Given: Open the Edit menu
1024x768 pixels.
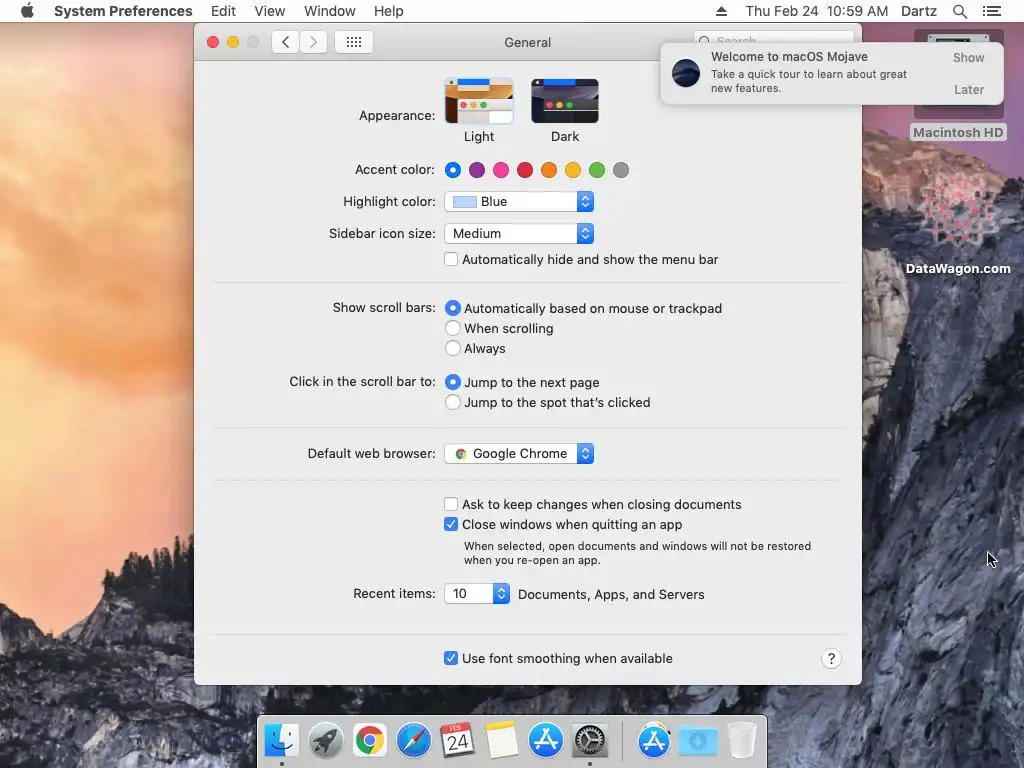Looking at the screenshot, I should (x=223, y=11).
